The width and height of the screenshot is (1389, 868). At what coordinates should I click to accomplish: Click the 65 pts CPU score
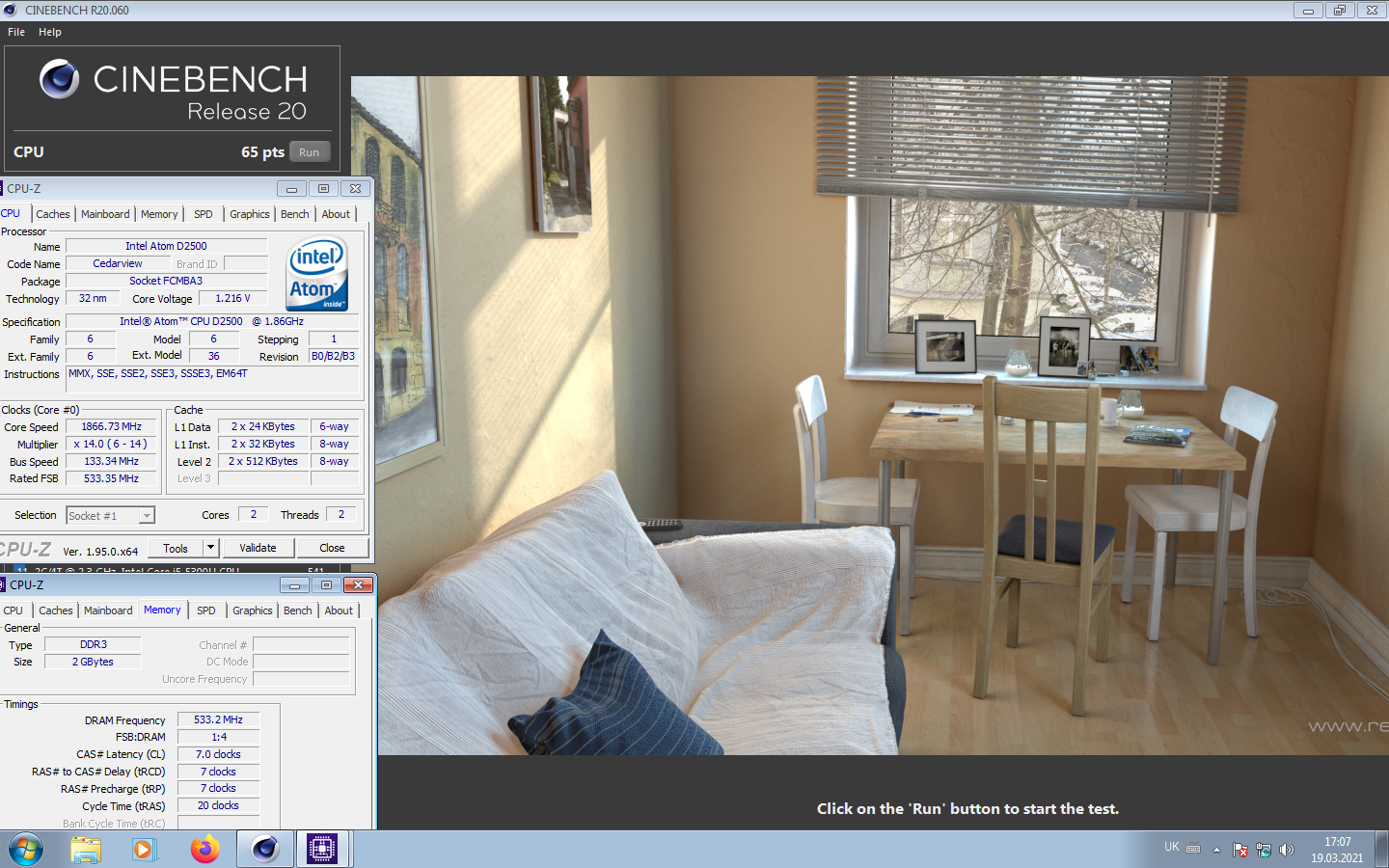tap(262, 152)
